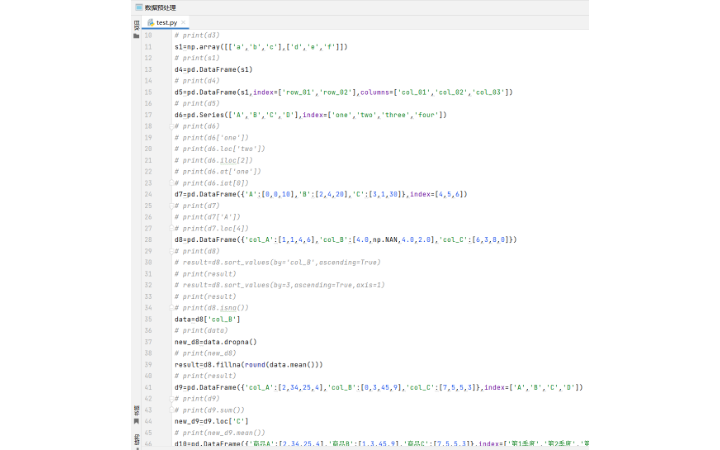
Task: Click the d9=pd.DataFrame code line
Action: pyautogui.click(x=378, y=388)
